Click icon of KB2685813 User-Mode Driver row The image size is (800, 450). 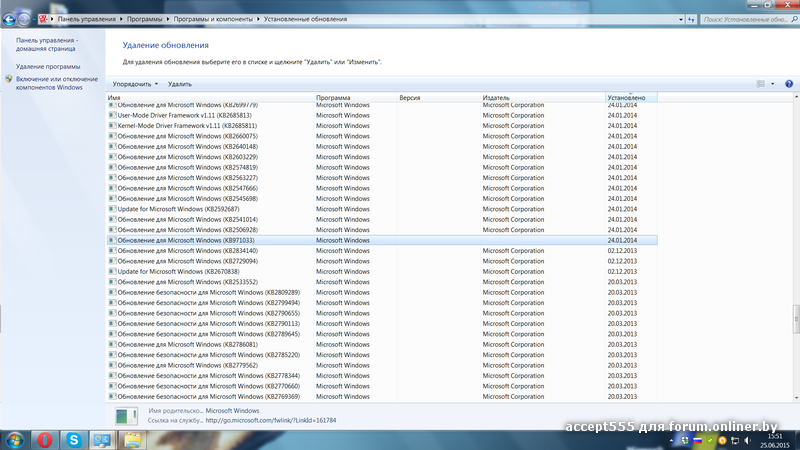point(112,115)
